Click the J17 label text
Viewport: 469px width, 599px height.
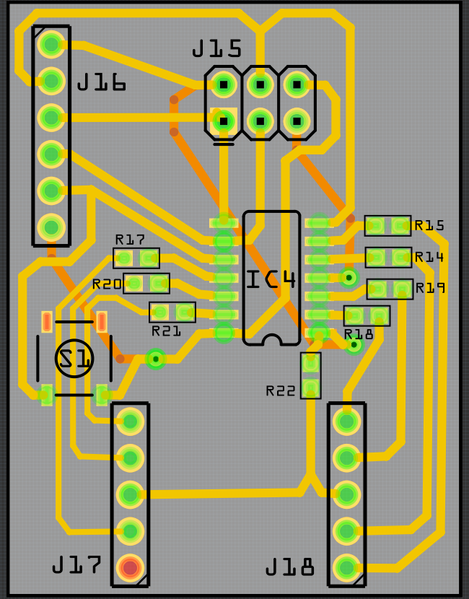coord(77,564)
